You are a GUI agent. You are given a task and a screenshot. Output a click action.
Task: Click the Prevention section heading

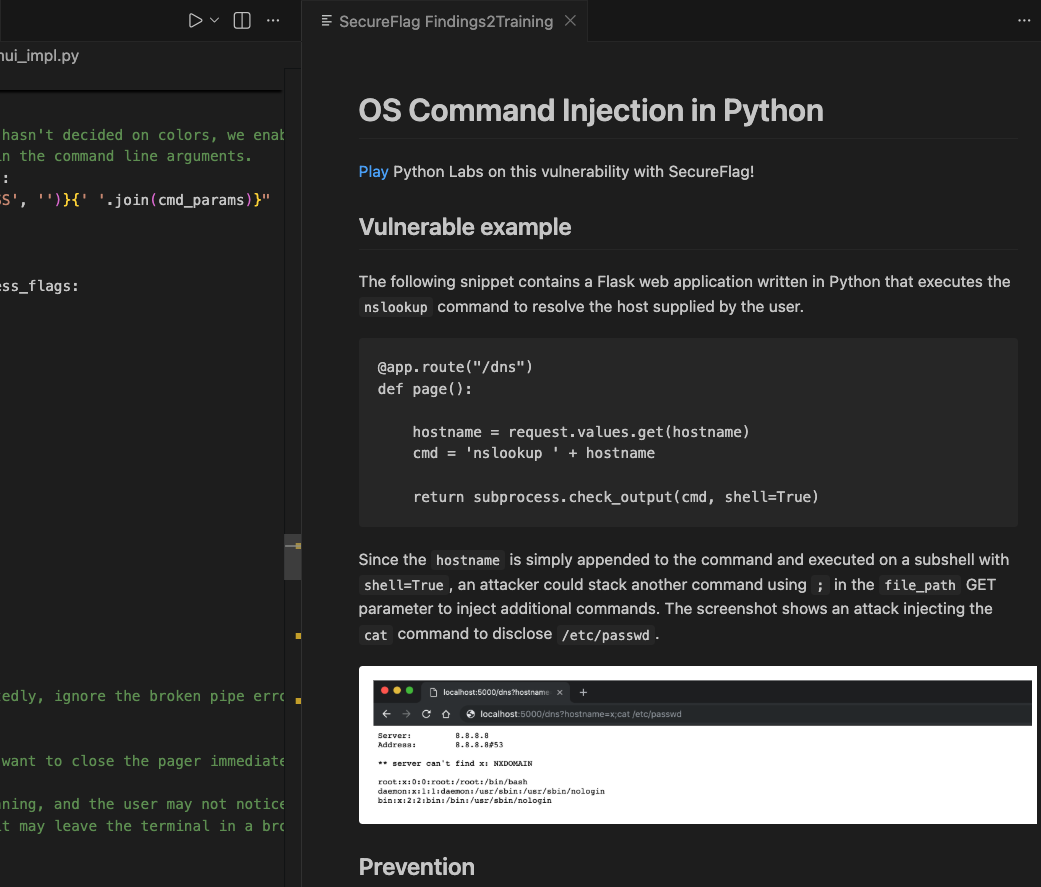(x=416, y=866)
